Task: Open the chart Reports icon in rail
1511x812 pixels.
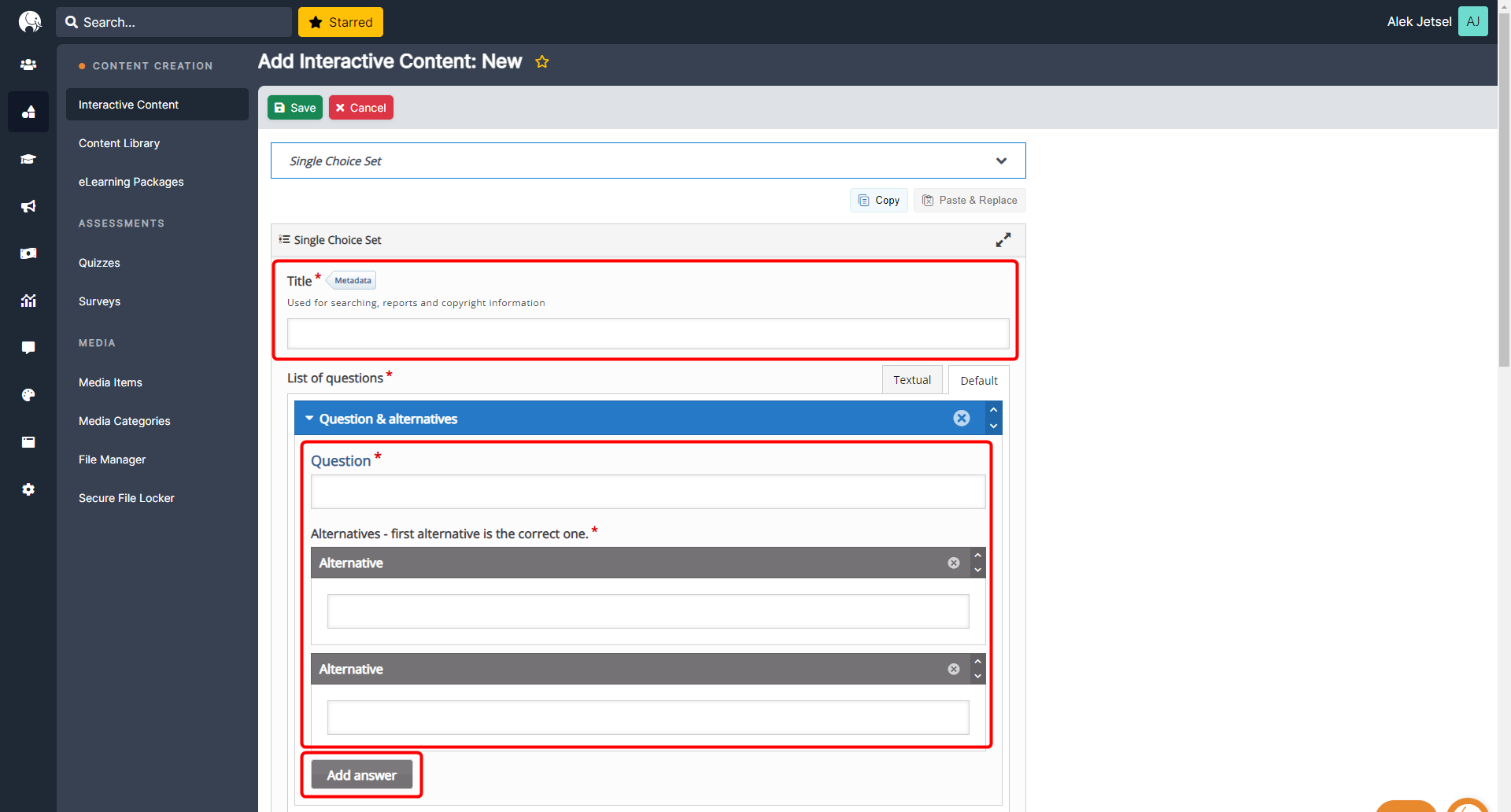Action: tap(28, 301)
